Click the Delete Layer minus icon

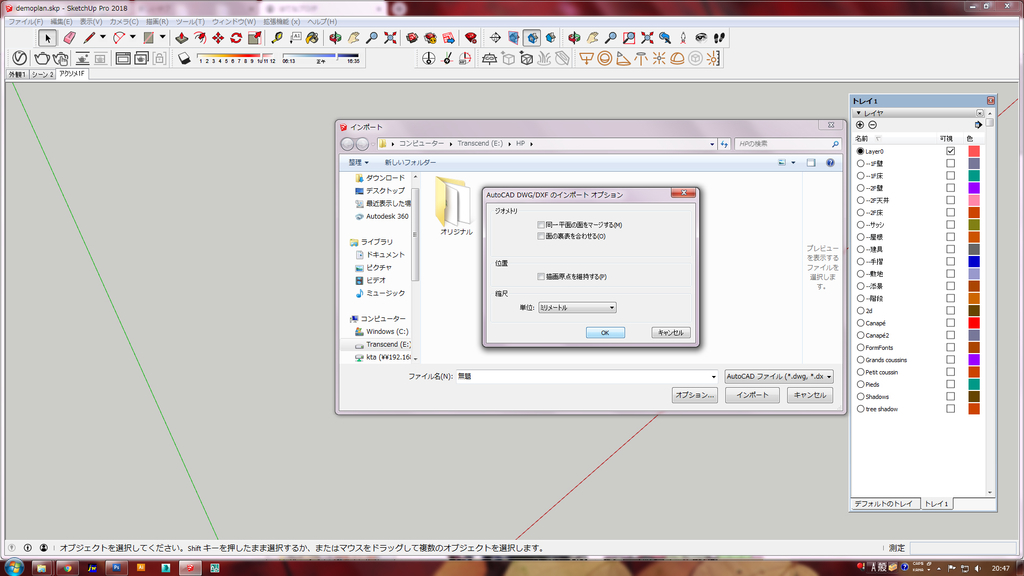[x=872, y=125]
